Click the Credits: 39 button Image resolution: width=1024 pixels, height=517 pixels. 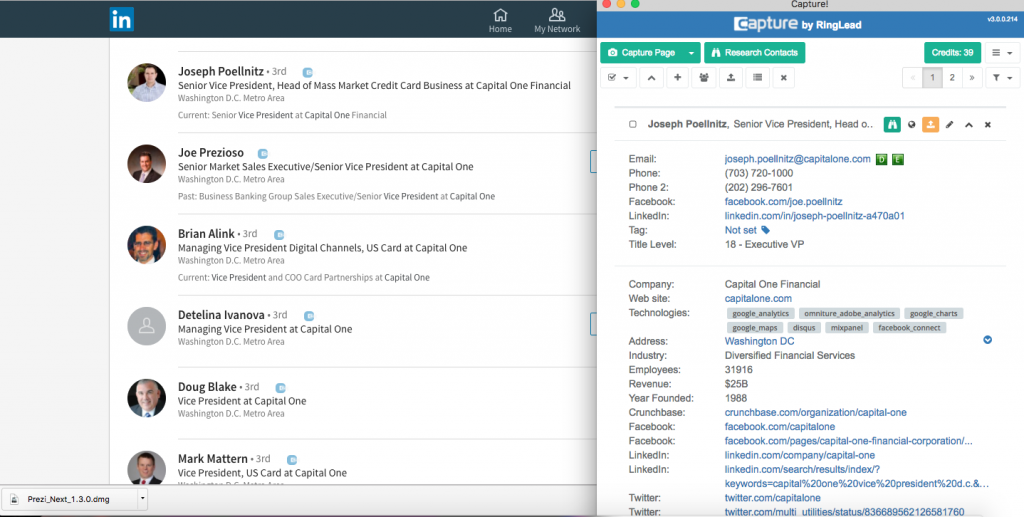pos(952,53)
